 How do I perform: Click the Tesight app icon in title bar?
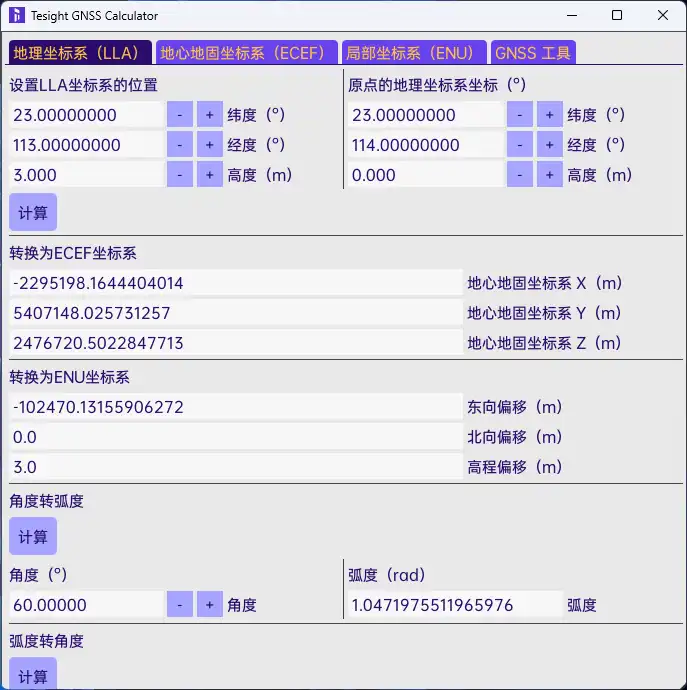17,16
